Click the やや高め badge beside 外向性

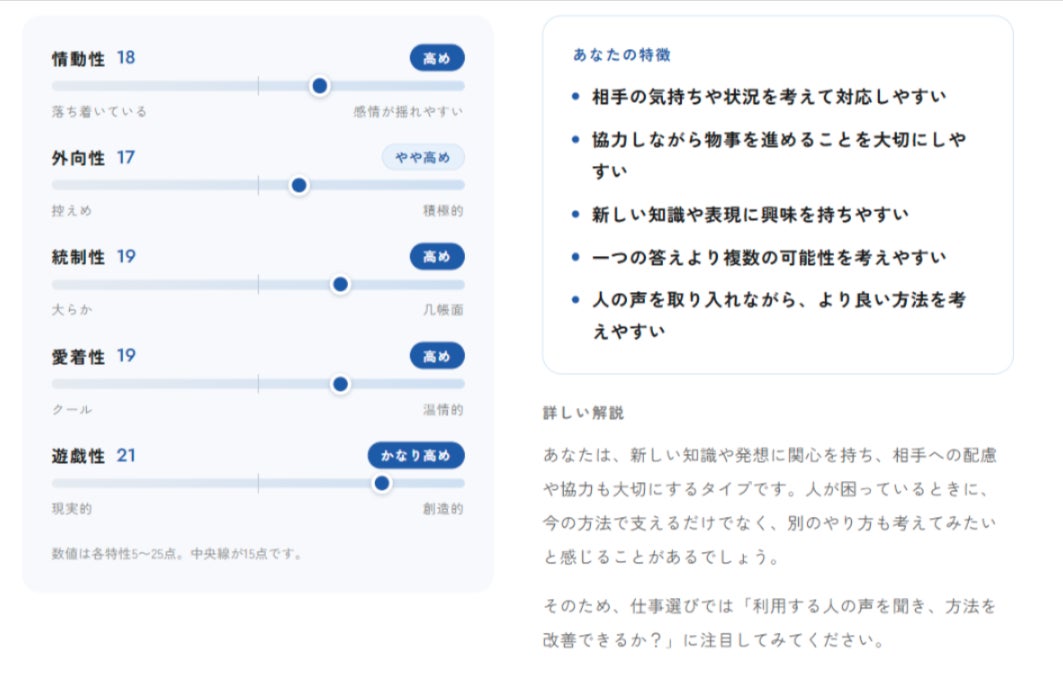click(423, 157)
